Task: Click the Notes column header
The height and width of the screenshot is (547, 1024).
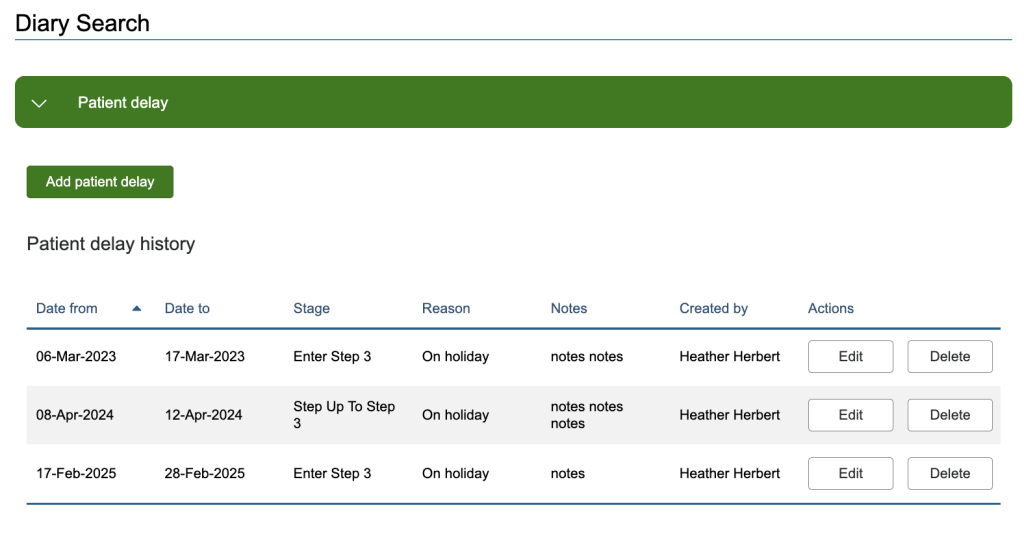Action: pos(568,308)
